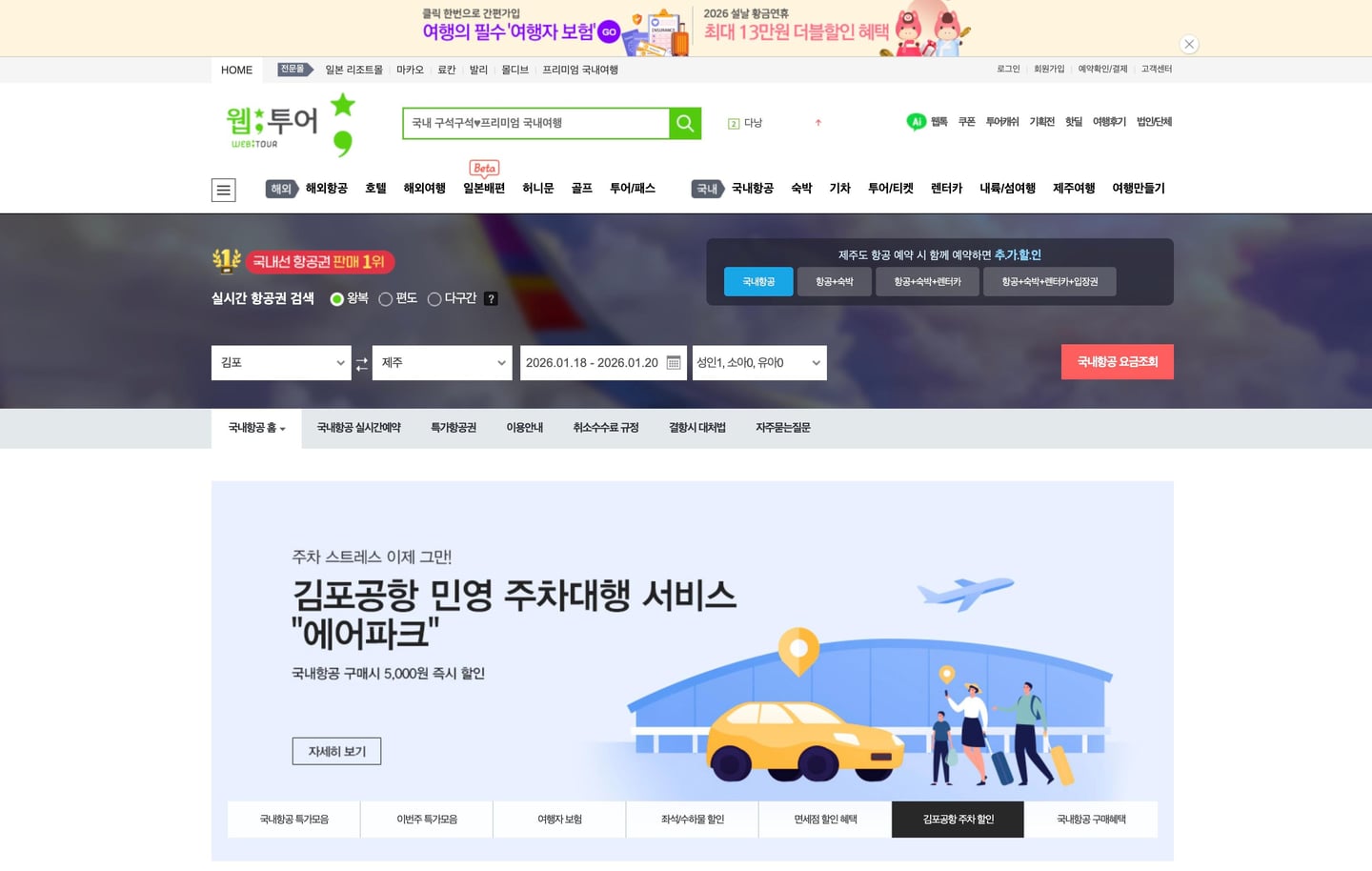Click the 쿠폰 link in header
Screen dimensions: 1372x871
pyautogui.click(x=967, y=122)
